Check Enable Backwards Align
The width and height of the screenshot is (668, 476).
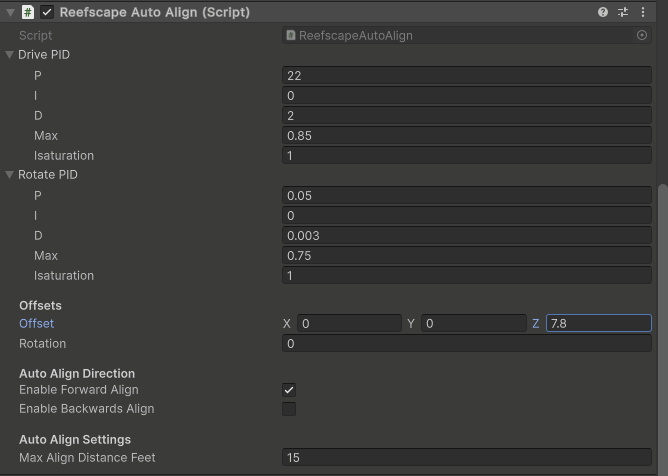[x=289, y=409]
